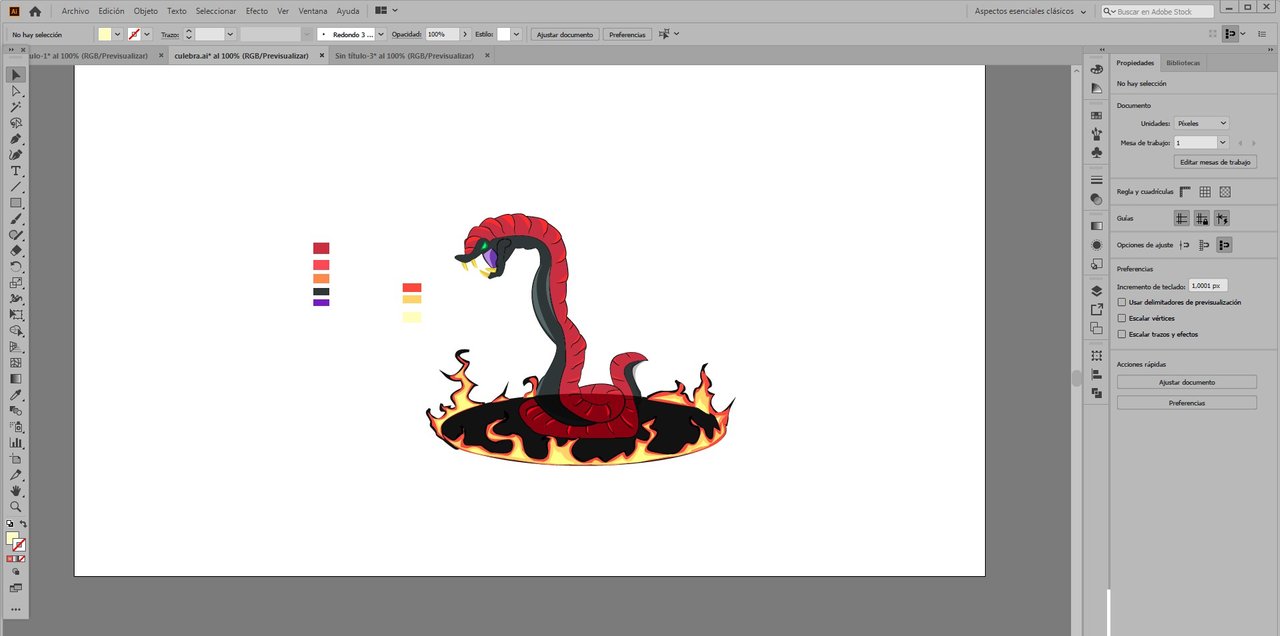Viewport: 1280px width, 636px height.
Task: Toggle show guides button
Action: [x=1182, y=218]
